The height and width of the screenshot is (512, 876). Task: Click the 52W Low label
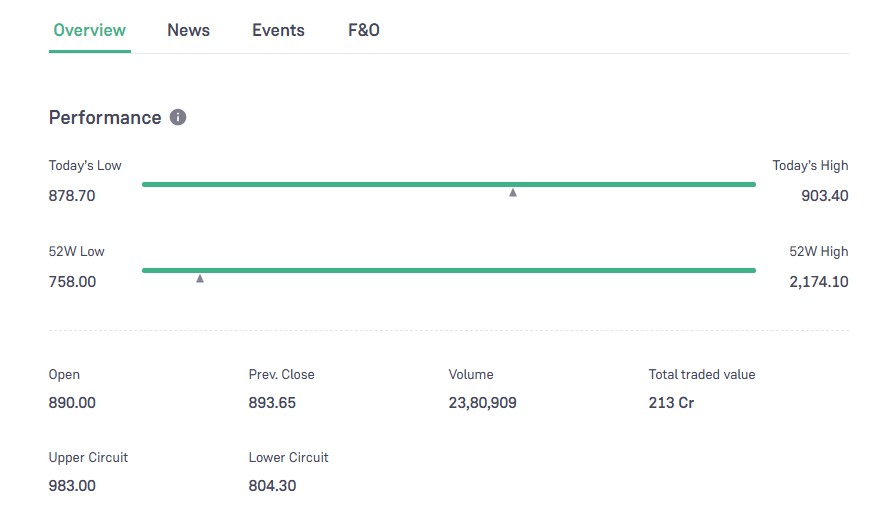click(77, 252)
